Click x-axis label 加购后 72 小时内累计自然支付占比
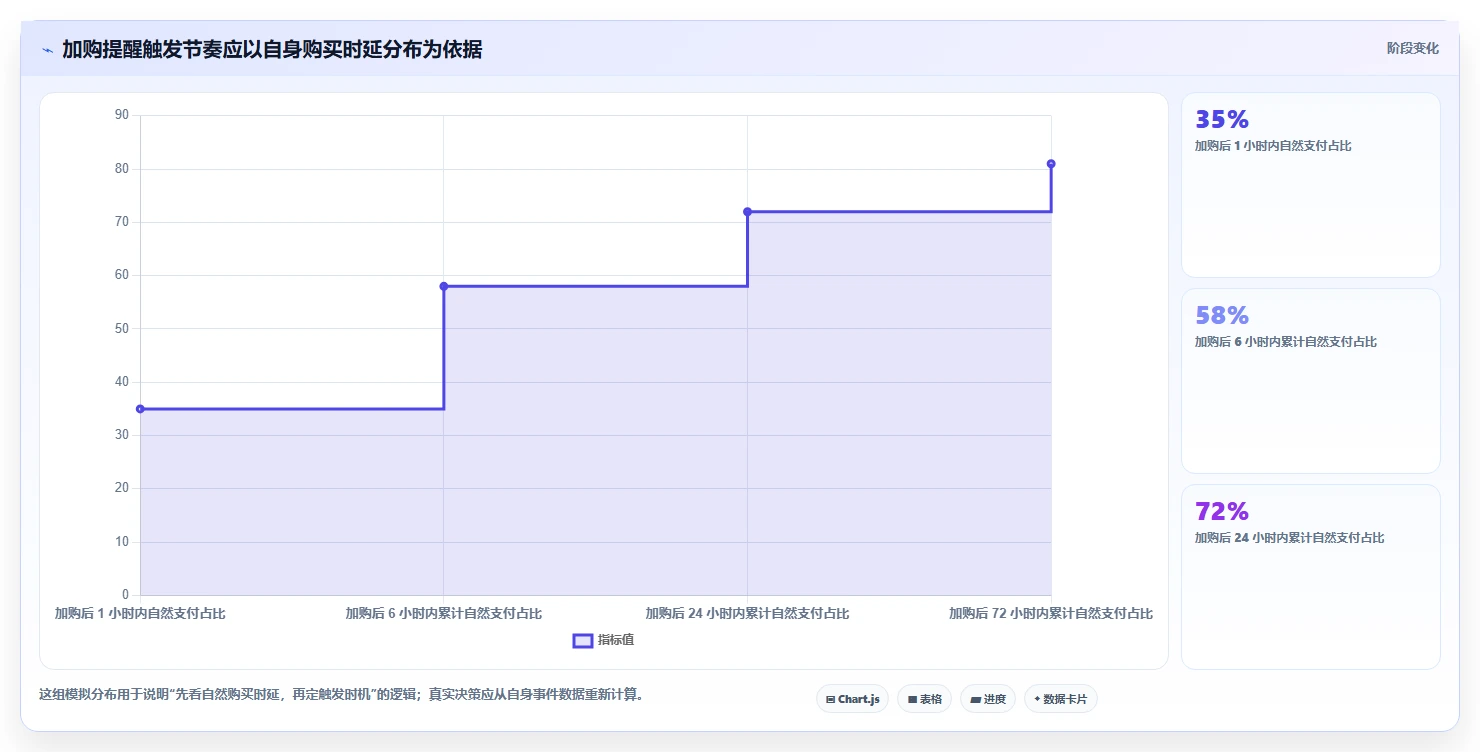This screenshot has height=752, width=1480. tap(1051, 614)
